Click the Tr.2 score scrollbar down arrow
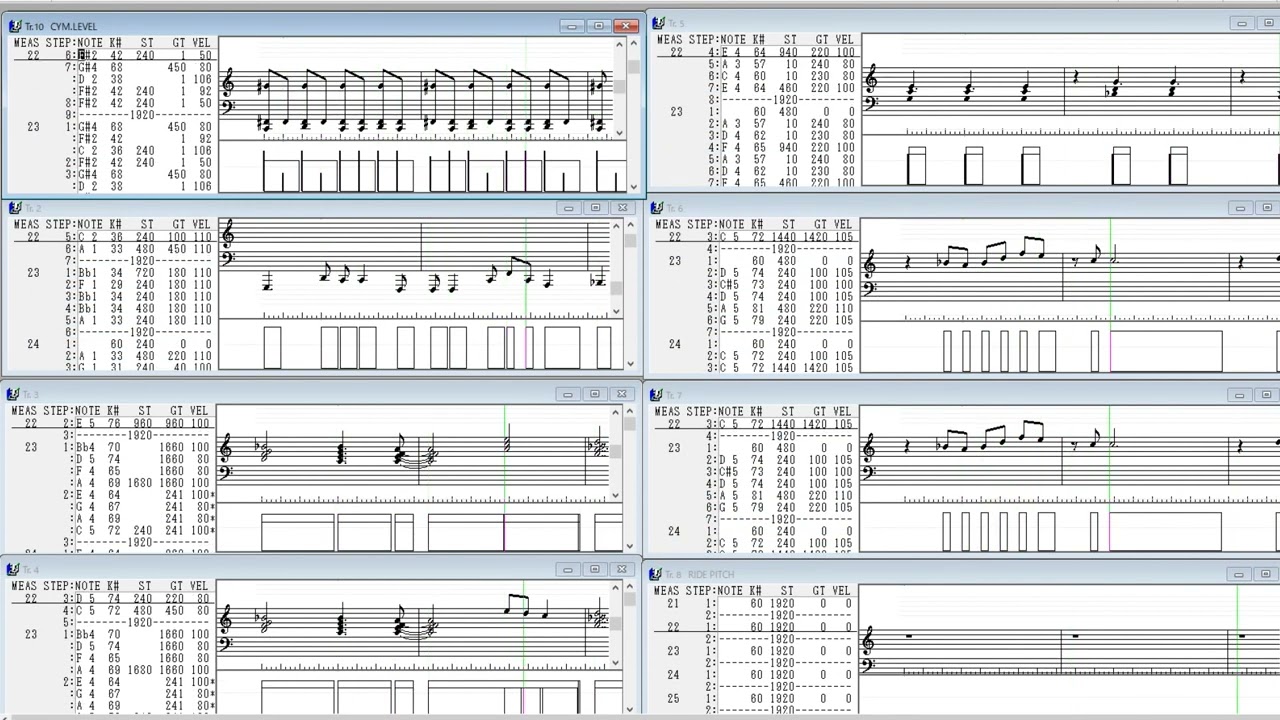 [617, 312]
